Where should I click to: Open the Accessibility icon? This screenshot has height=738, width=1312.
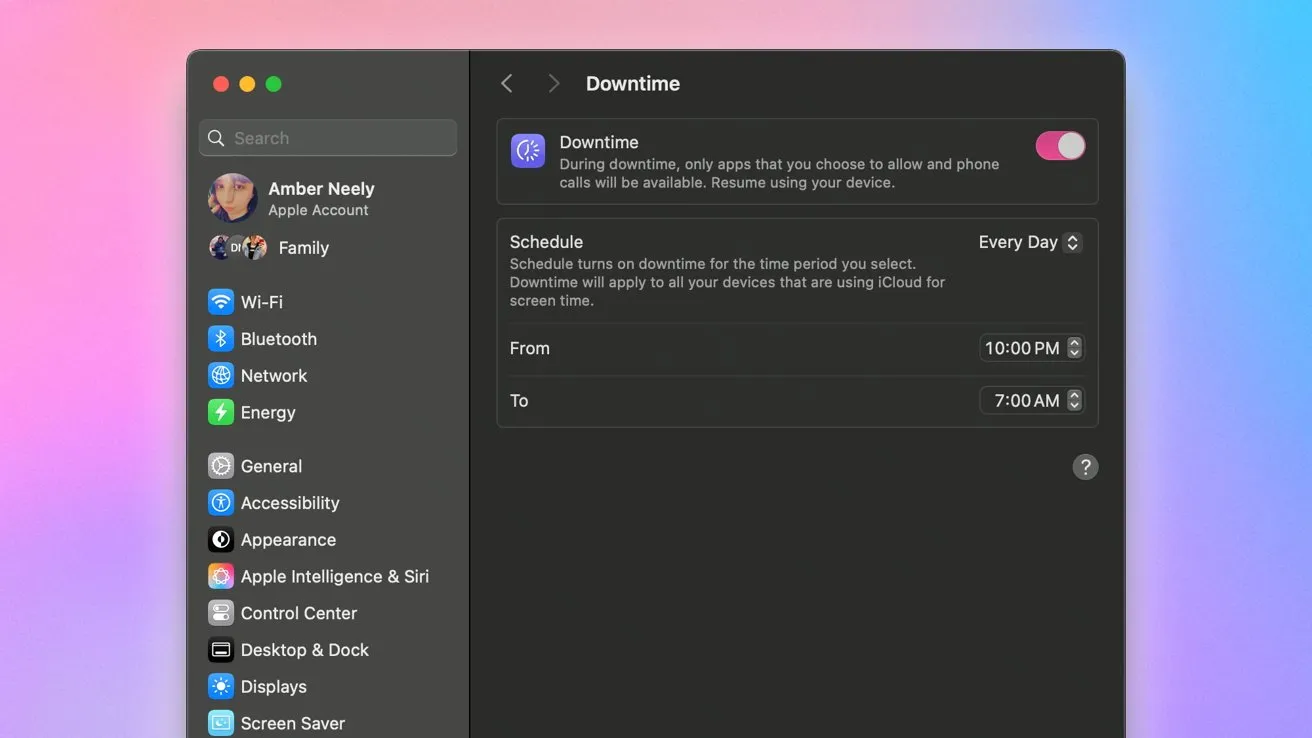point(220,503)
